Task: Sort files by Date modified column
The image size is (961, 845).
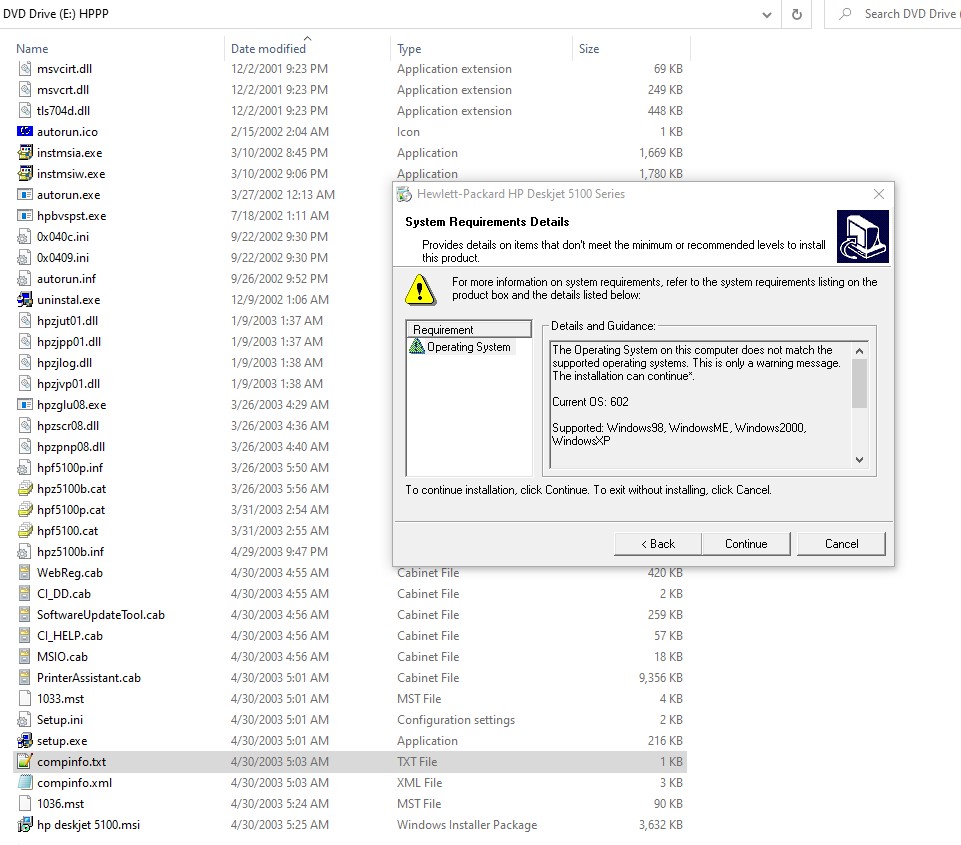Action: [x=268, y=49]
